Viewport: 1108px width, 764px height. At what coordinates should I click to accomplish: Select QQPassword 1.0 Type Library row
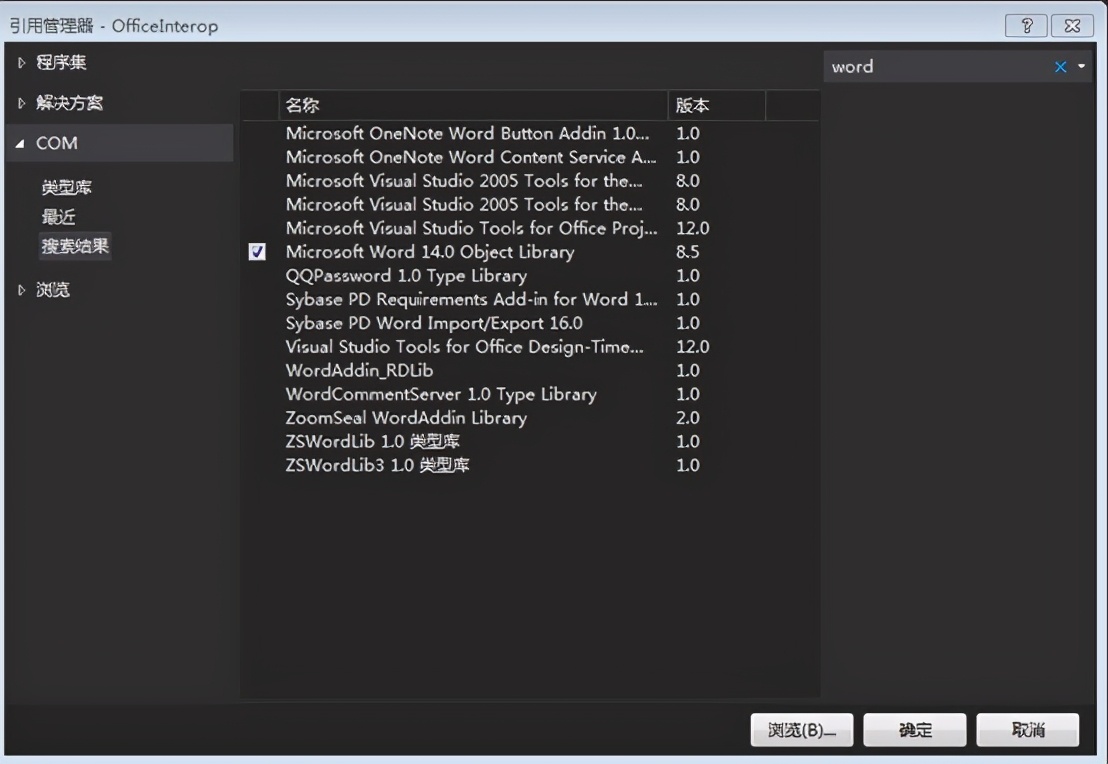tap(406, 276)
